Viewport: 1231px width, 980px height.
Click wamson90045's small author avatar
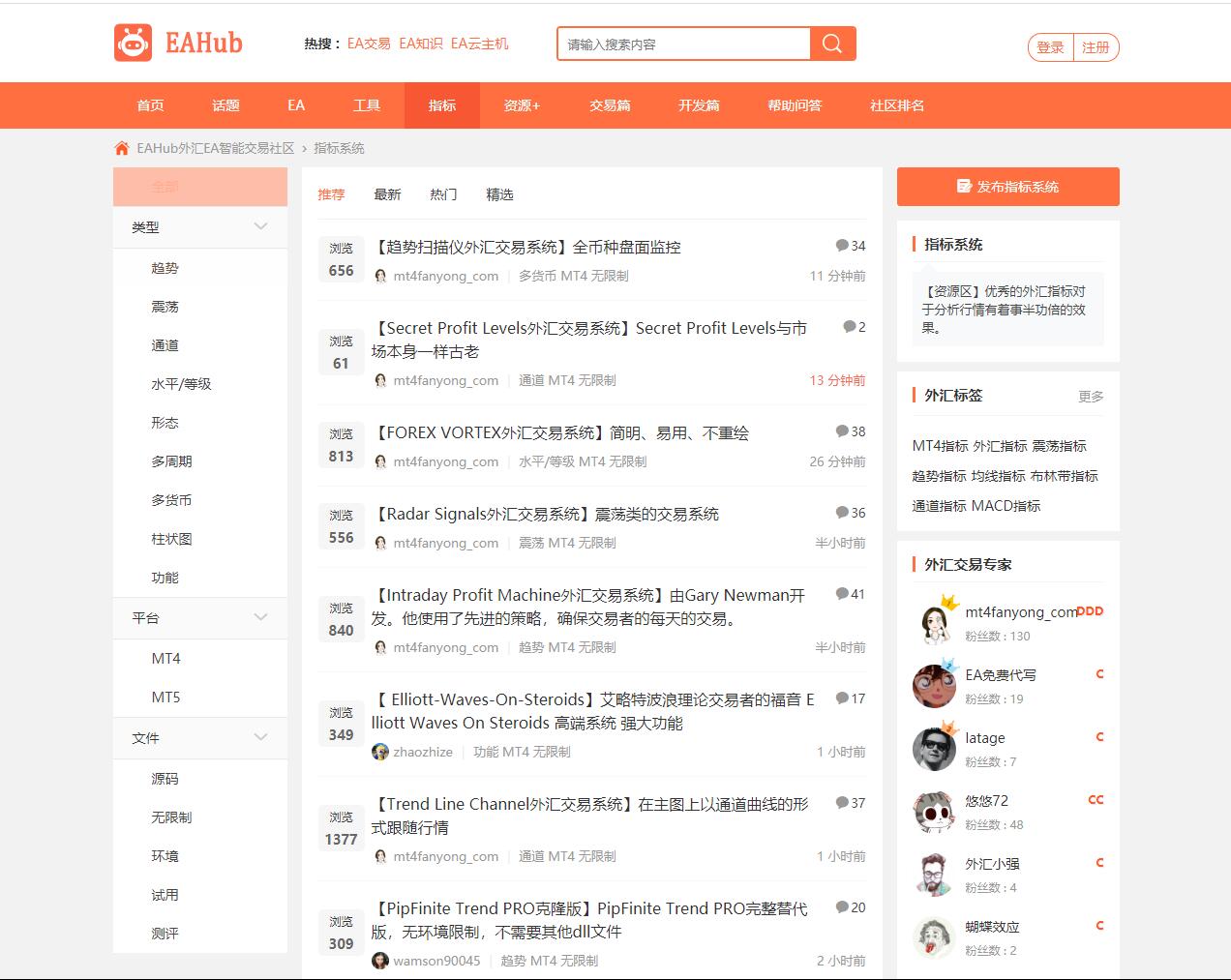pyautogui.click(x=380, y=961)
